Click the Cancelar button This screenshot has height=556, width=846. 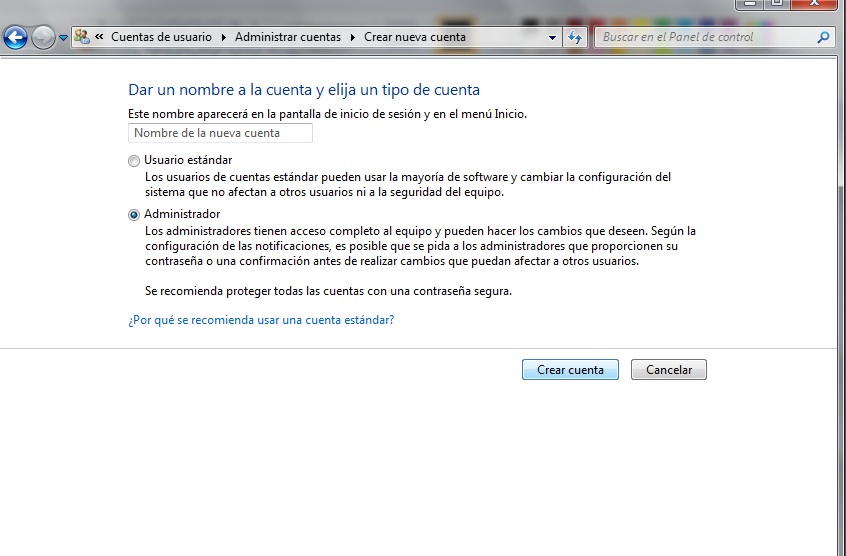669,369
